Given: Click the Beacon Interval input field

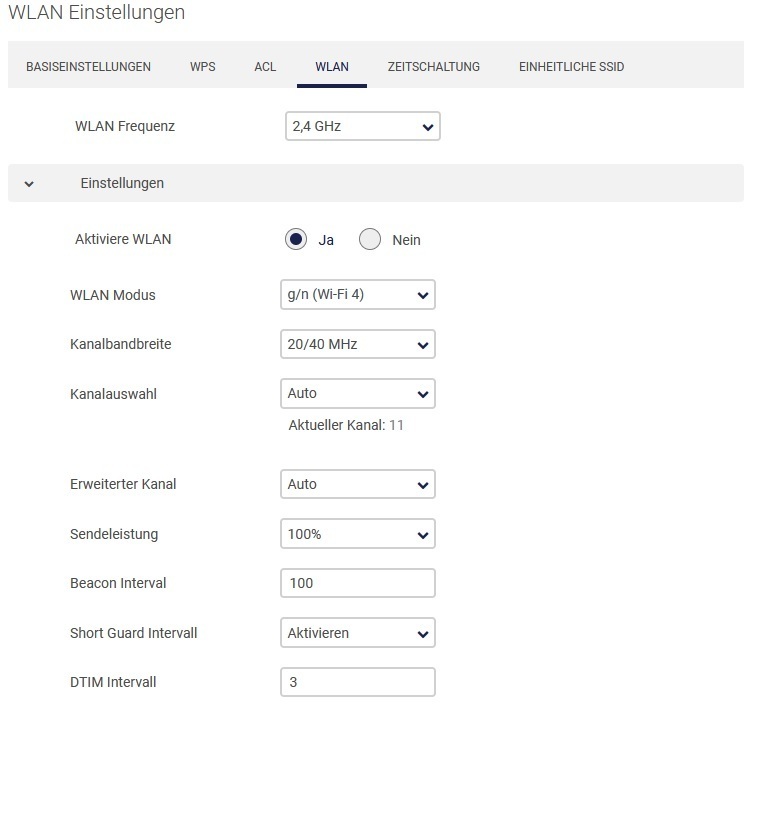Looking at the screenshot, I should point(358,583).
